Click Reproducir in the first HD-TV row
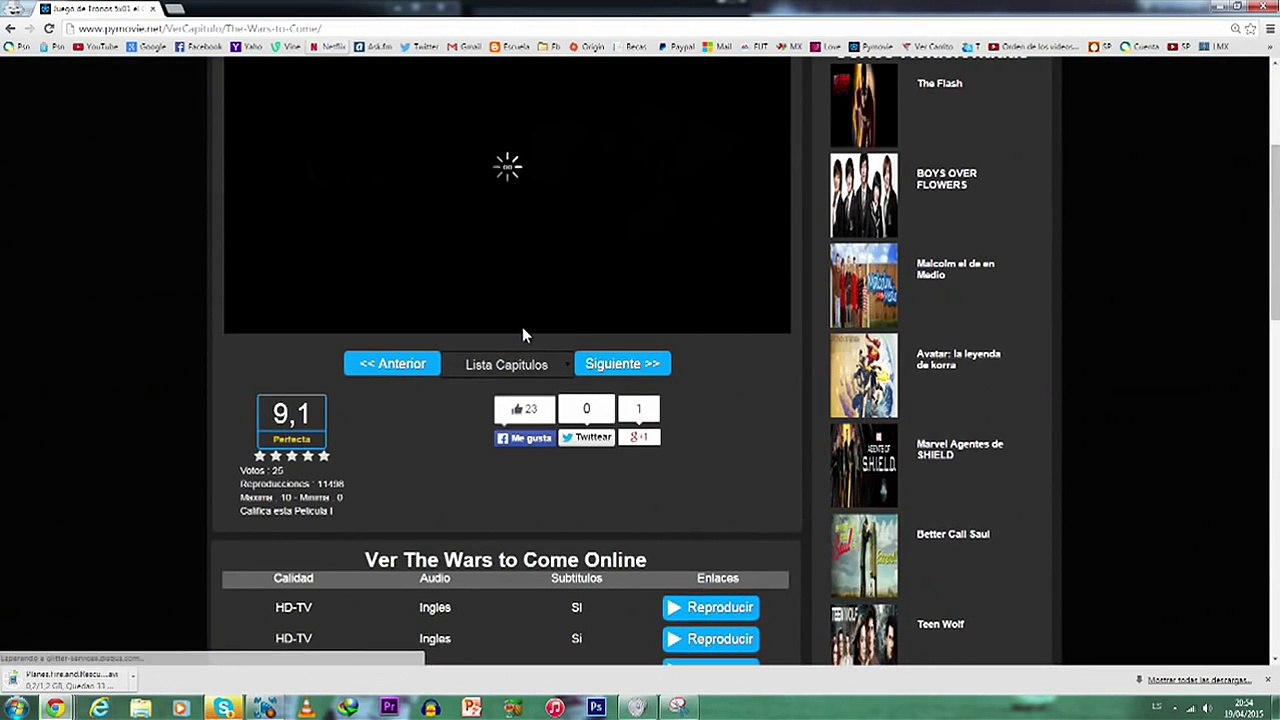The height and width of the screenshot is (720, 1280). pyautogui.click(x=711, y=608)
